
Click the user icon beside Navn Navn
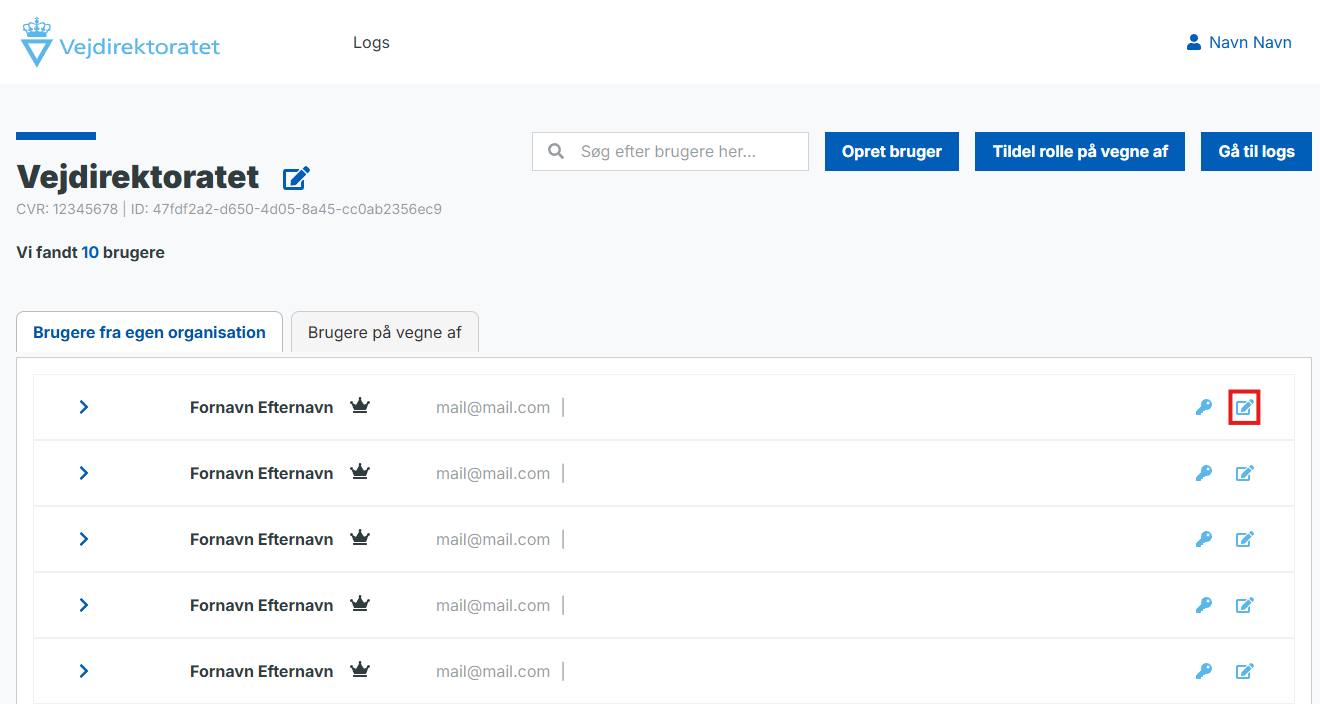coord(1193,42)
